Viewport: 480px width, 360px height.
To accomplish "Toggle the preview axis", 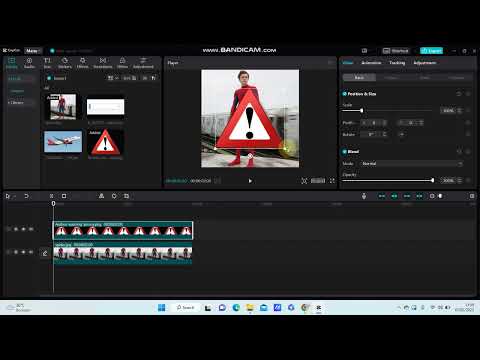I will 419,196.
